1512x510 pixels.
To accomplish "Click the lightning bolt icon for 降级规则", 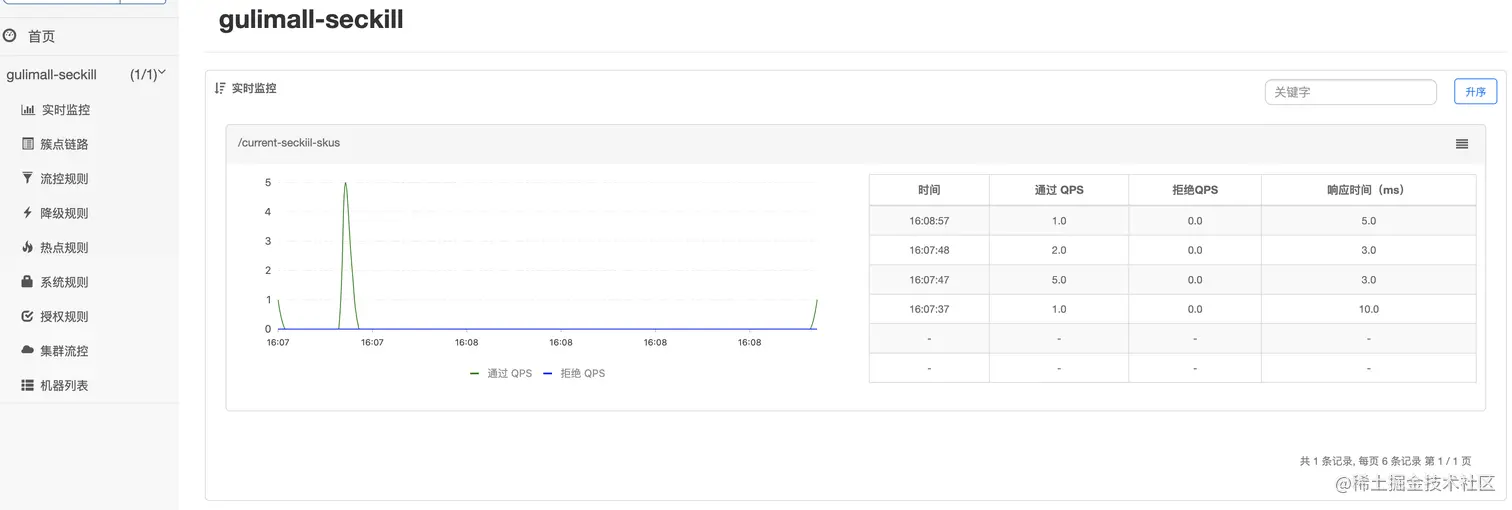I will coord(28,213).
